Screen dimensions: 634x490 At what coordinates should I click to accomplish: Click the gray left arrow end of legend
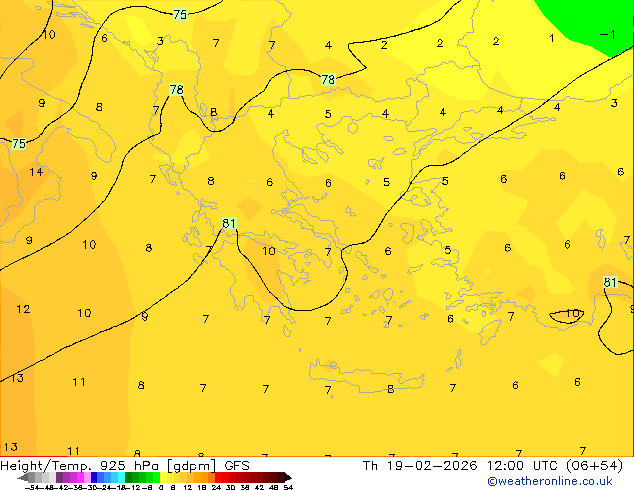click(23, 477)
